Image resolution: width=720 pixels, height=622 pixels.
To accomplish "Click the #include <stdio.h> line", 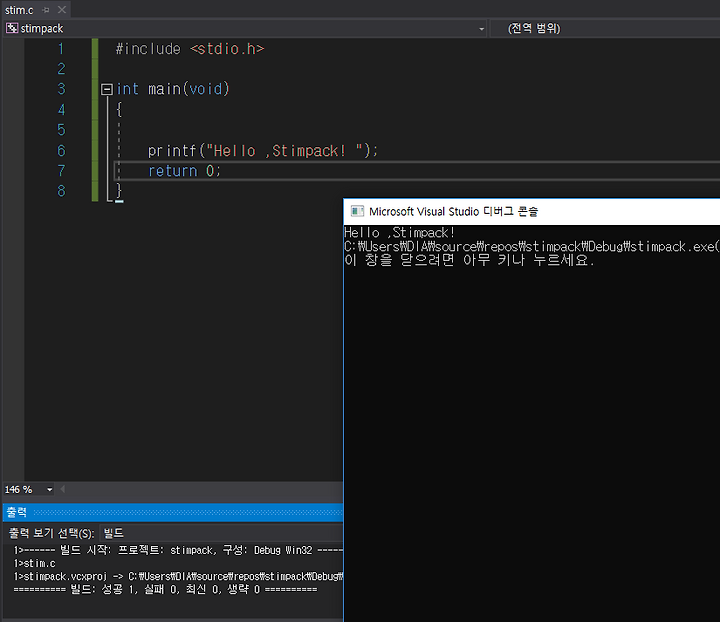I will click(190, 49).
